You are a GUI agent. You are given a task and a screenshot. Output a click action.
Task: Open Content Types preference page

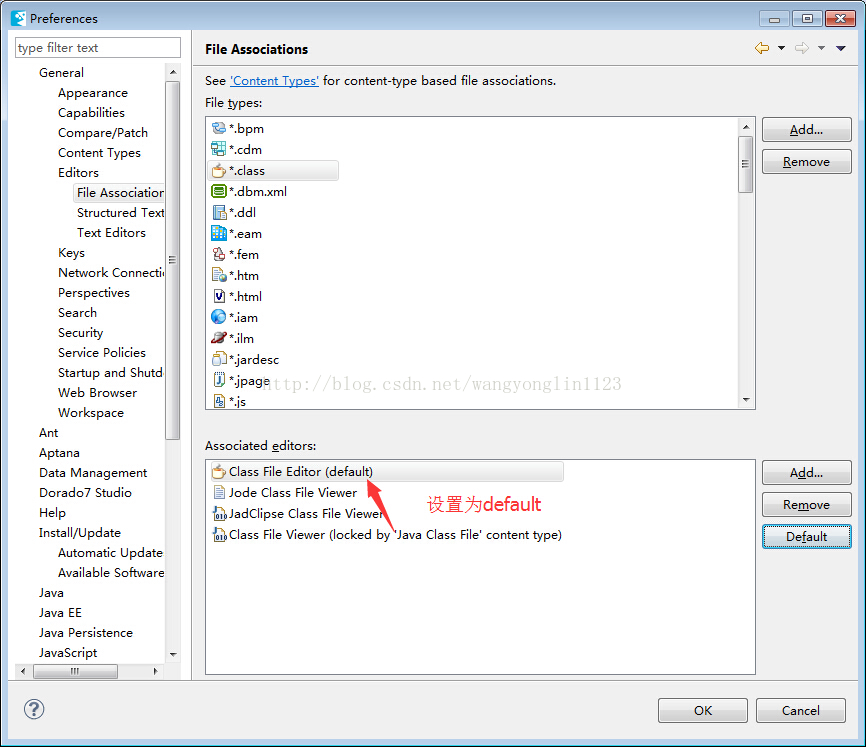pos(99,153)
